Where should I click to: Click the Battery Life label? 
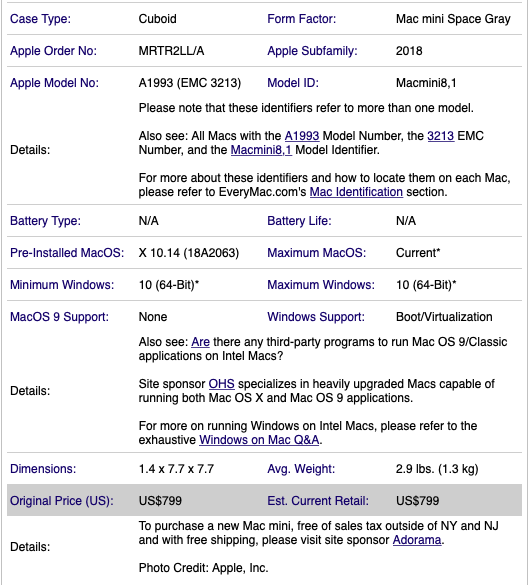click(299, 221)
